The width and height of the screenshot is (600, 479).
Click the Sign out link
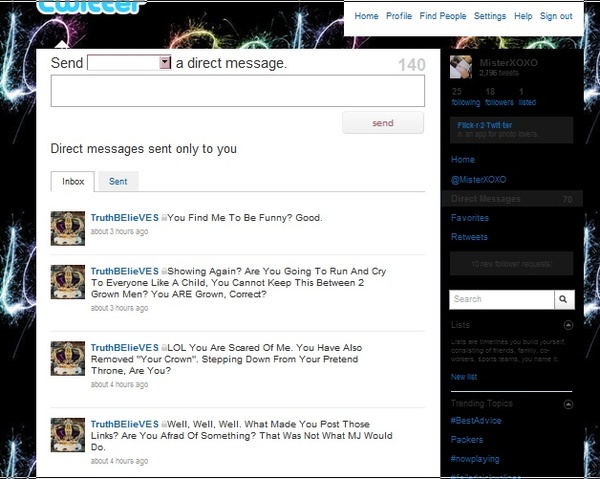(x=556, y=16)
